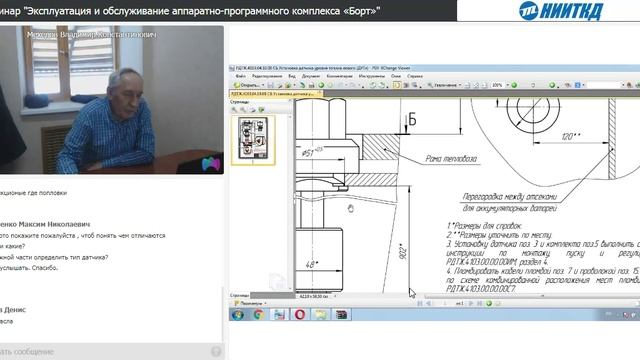Go to the first page button
Image resolution: width=640 pixels, height=360 pixels.
coord(420,303)
